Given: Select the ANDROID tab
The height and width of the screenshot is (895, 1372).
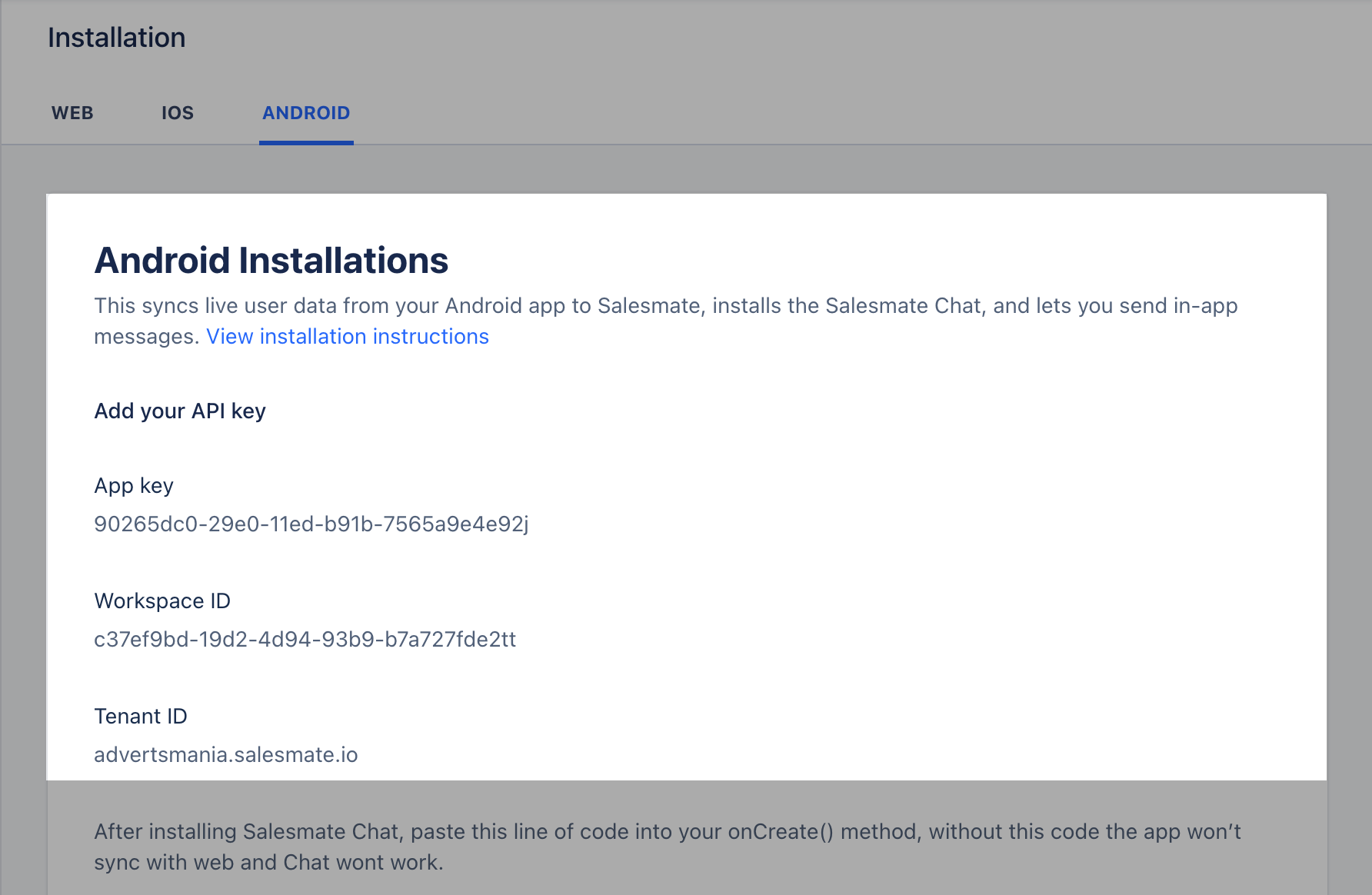Looking at the screenshot, I should (x=306, y=113).
